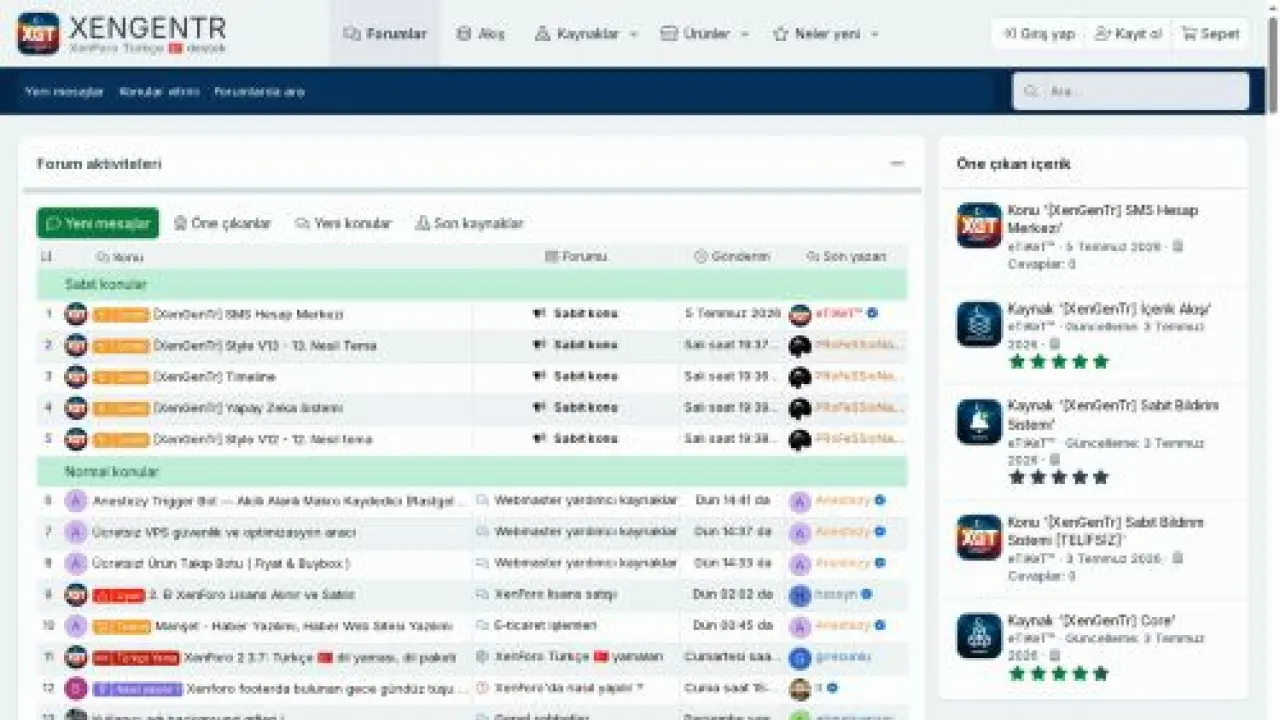This screenshot has width=1280, height=720.
Task: Open thumbnail for Kaynak [XenGenTr] Core
Action: click(979, 636)
